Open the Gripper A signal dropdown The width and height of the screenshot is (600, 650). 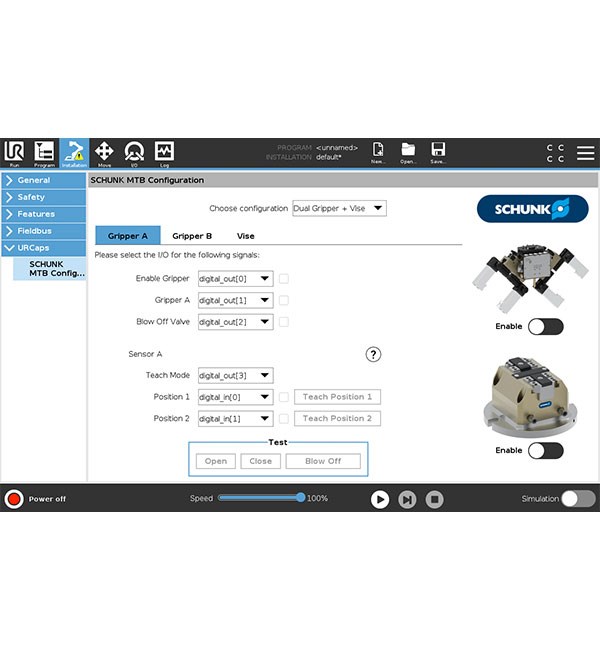[236, 300]
